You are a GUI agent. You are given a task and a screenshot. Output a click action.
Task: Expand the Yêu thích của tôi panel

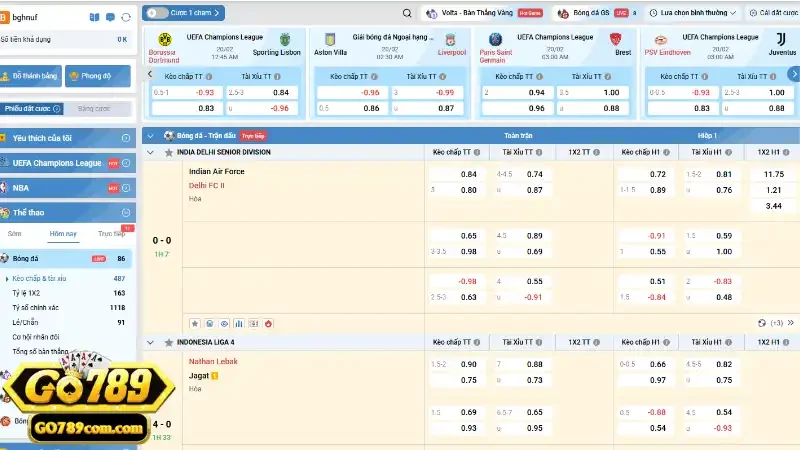point(125,138)
